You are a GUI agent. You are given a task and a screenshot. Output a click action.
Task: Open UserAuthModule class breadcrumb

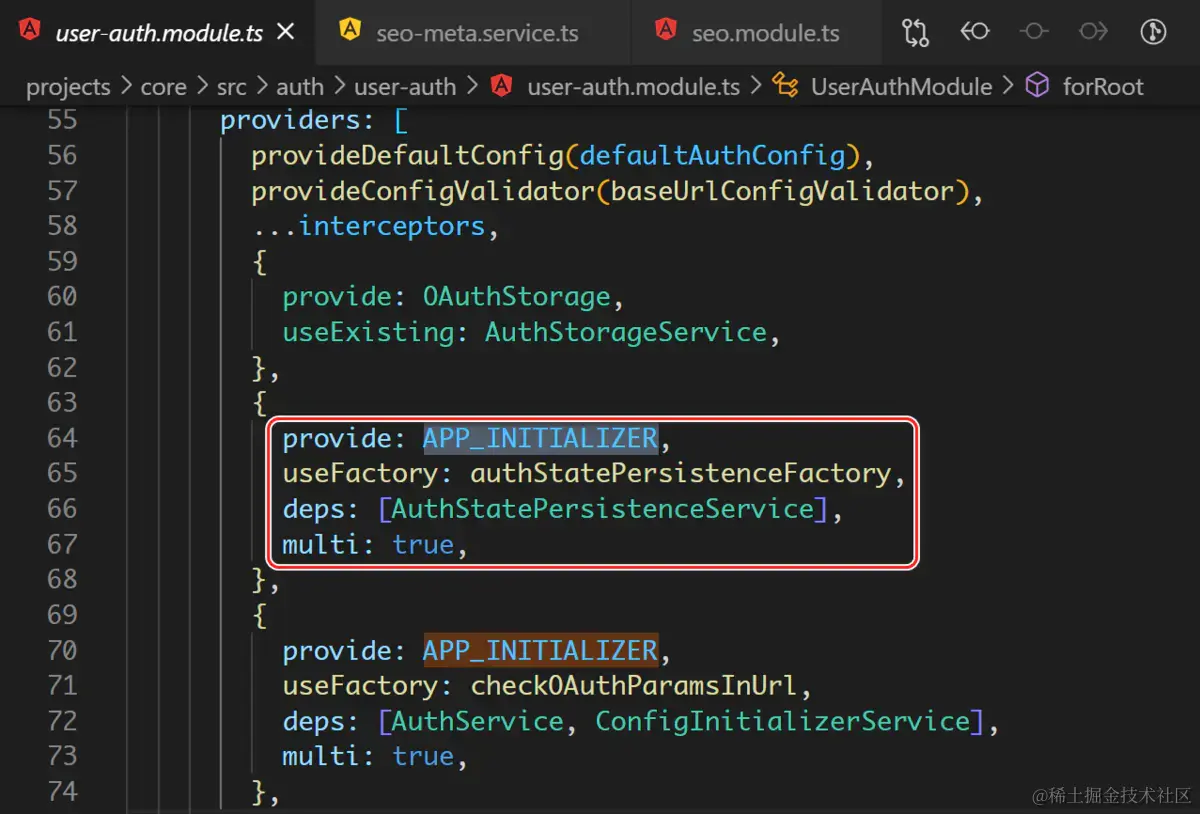tap(902, 87)
